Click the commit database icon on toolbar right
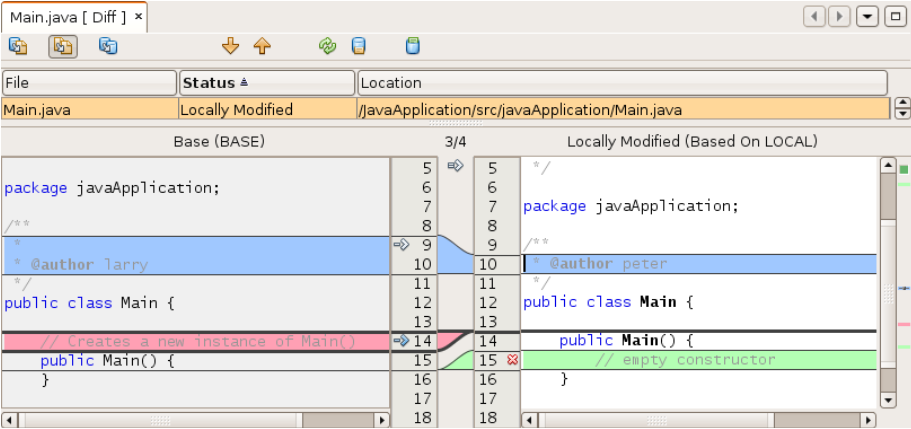The width and height of the screenshot is (911, 429). (x=412, y=46)
